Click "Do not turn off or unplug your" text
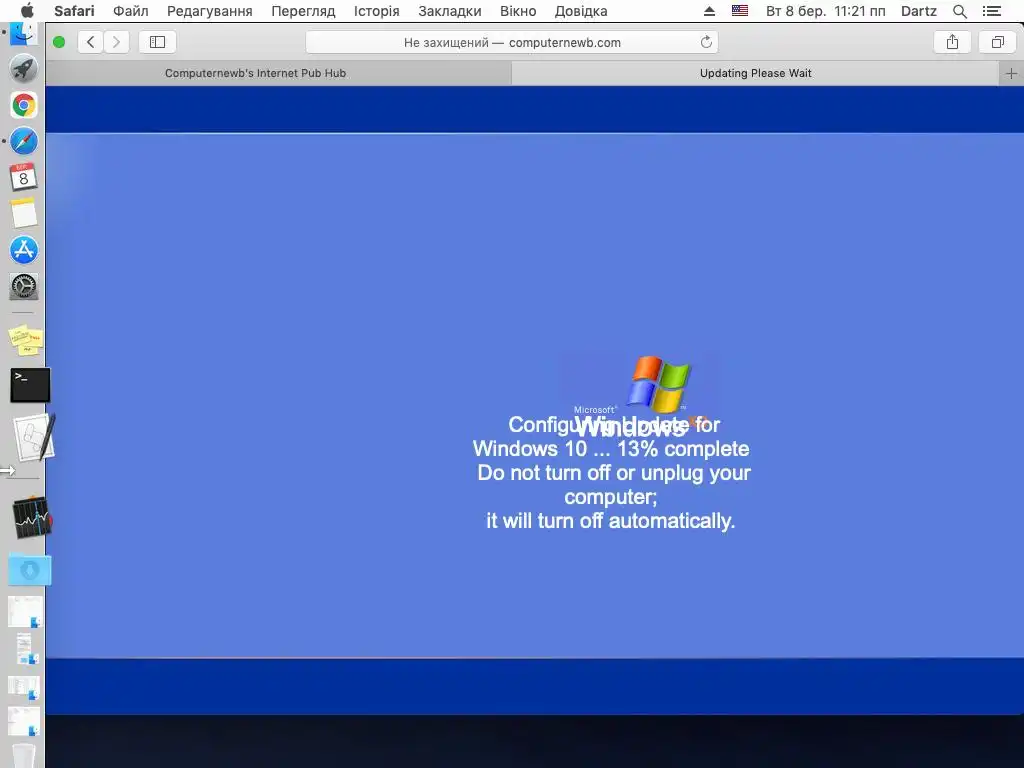This screenshot has height=768, width=1024. pyautogui.click(x=614, y=473)
